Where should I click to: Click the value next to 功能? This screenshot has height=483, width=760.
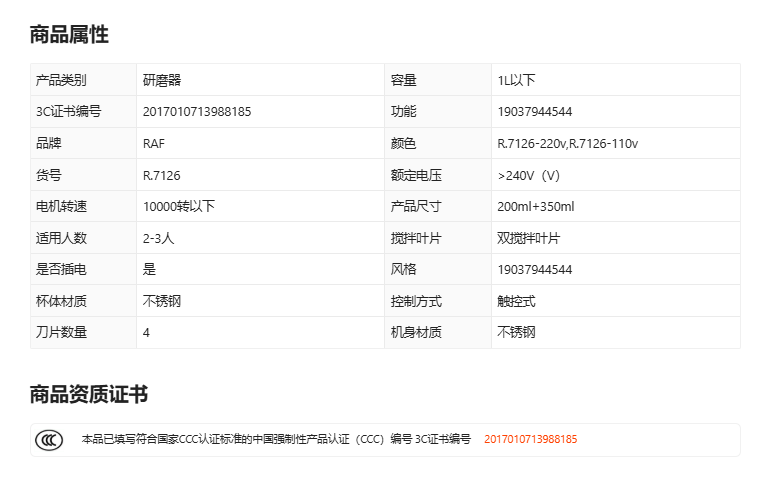(534, 112)
